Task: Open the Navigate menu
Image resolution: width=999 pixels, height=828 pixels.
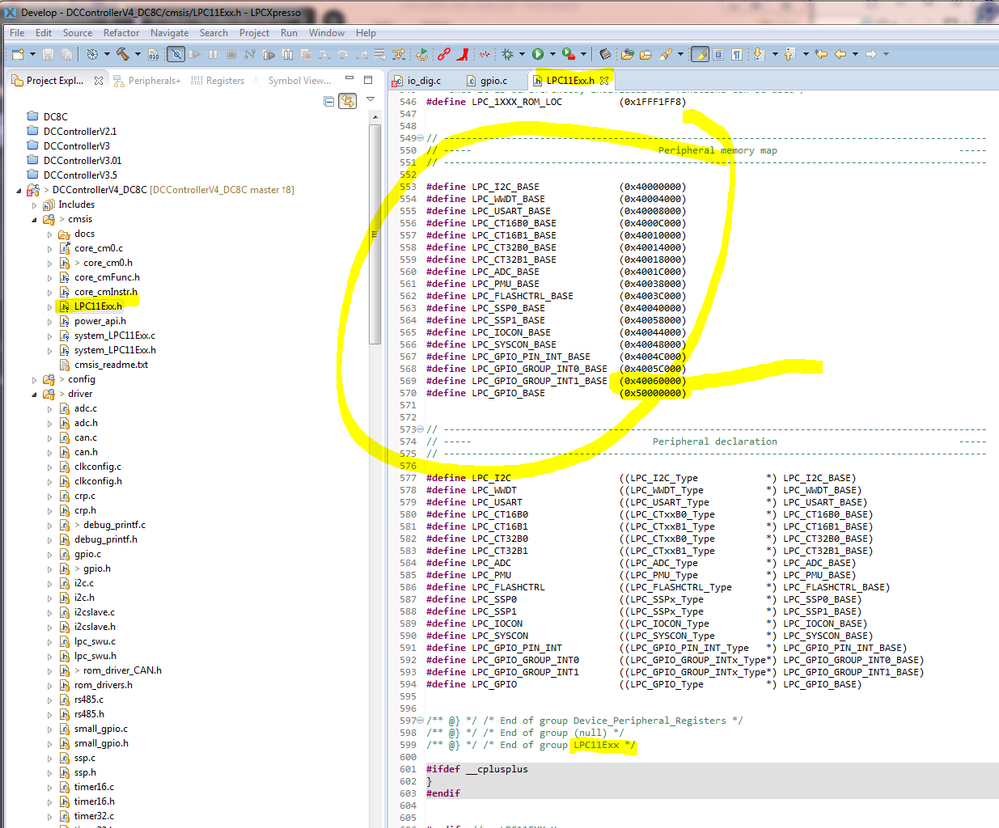Action: click(x=169, y=33)
